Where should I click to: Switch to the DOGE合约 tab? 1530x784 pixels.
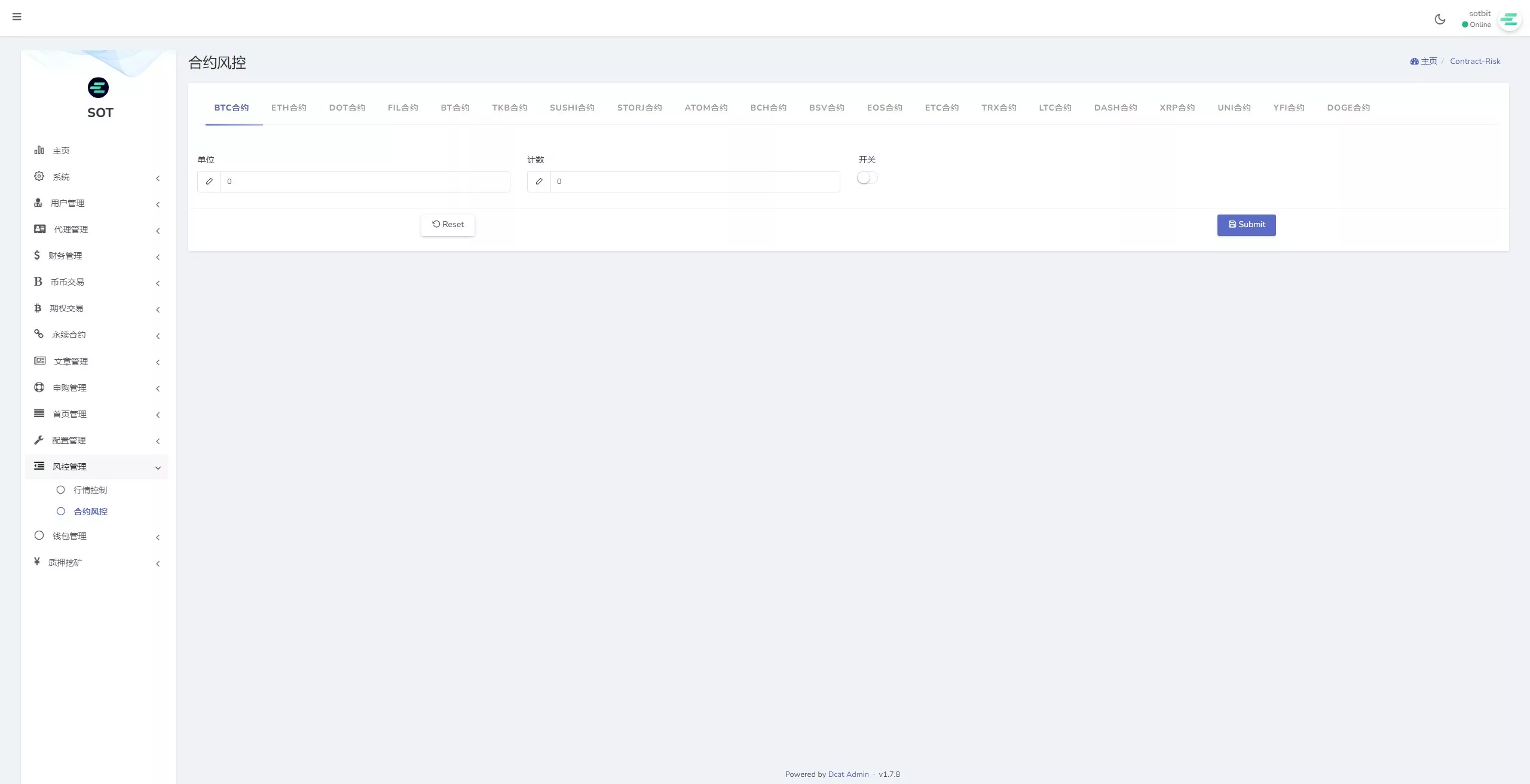(1348, 108)
